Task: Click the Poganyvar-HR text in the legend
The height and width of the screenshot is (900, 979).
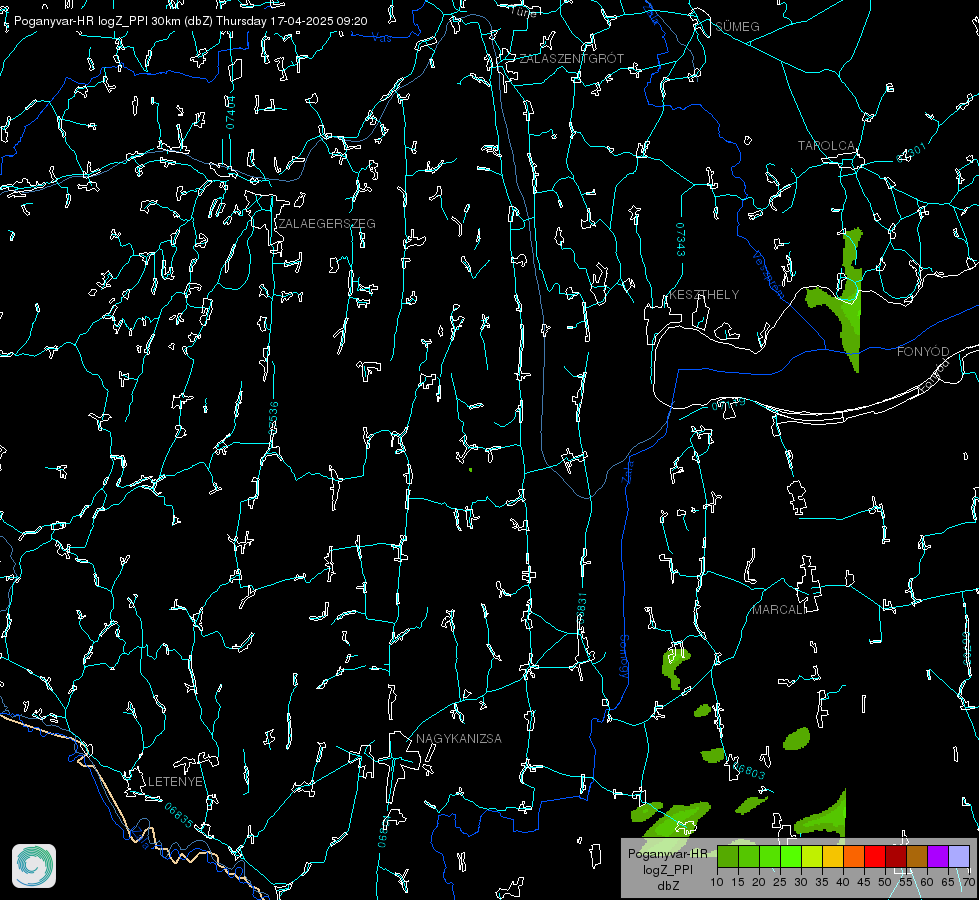Action: (667, 854)
